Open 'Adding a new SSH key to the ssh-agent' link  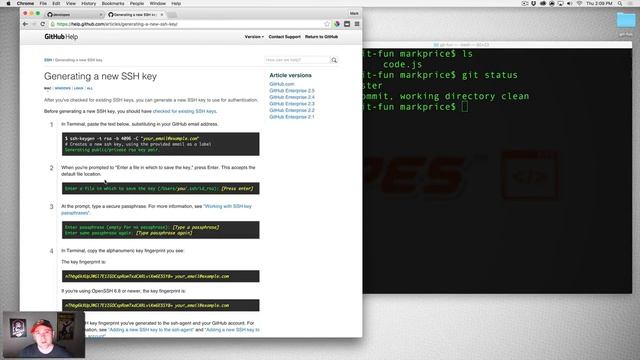click(x=151, y=329)
